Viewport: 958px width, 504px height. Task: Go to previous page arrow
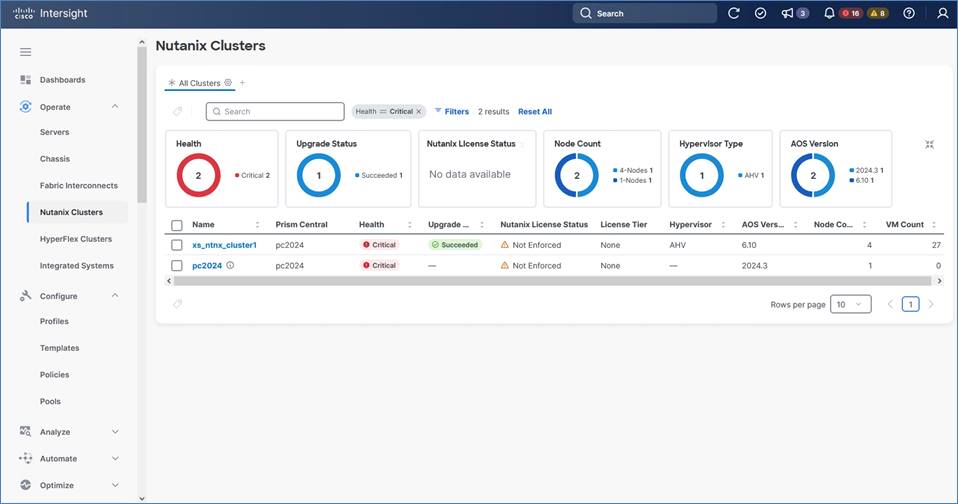pyautogui.click(x=890, y=304)
